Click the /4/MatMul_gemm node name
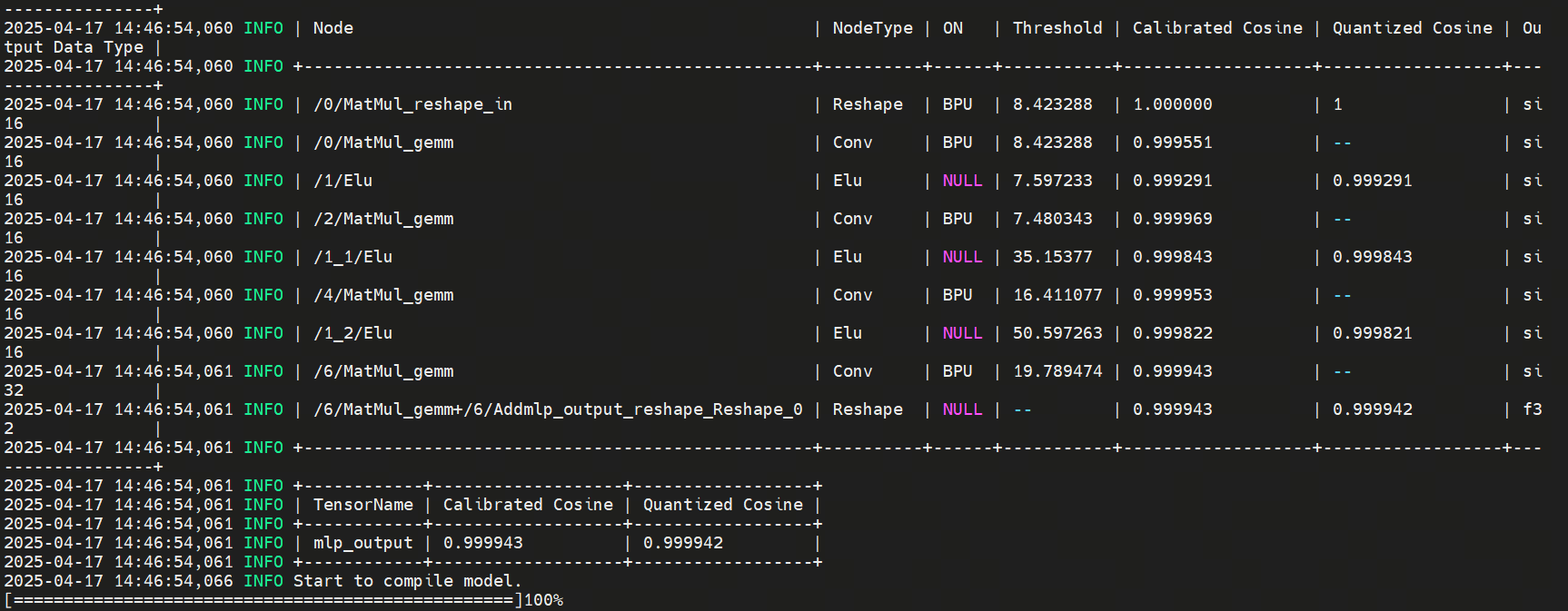The image size is (1568, 611). coord(382,295)
